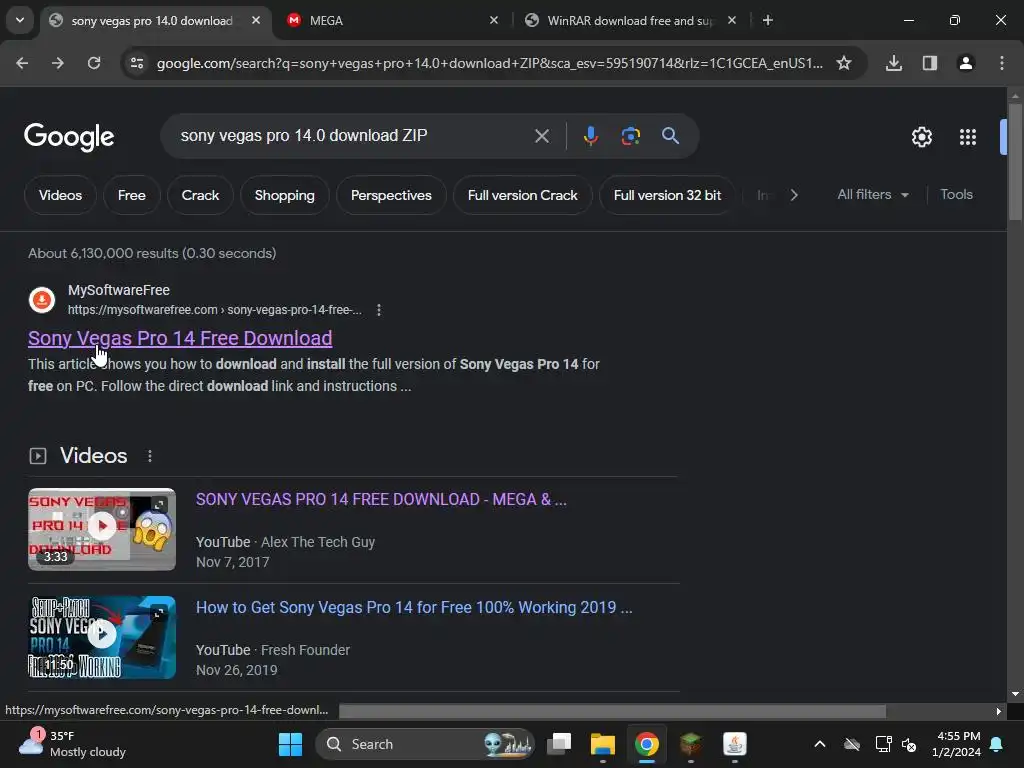Open Task View on the taskbar
Screen dimensions: 1024x768
coord(559,744)
